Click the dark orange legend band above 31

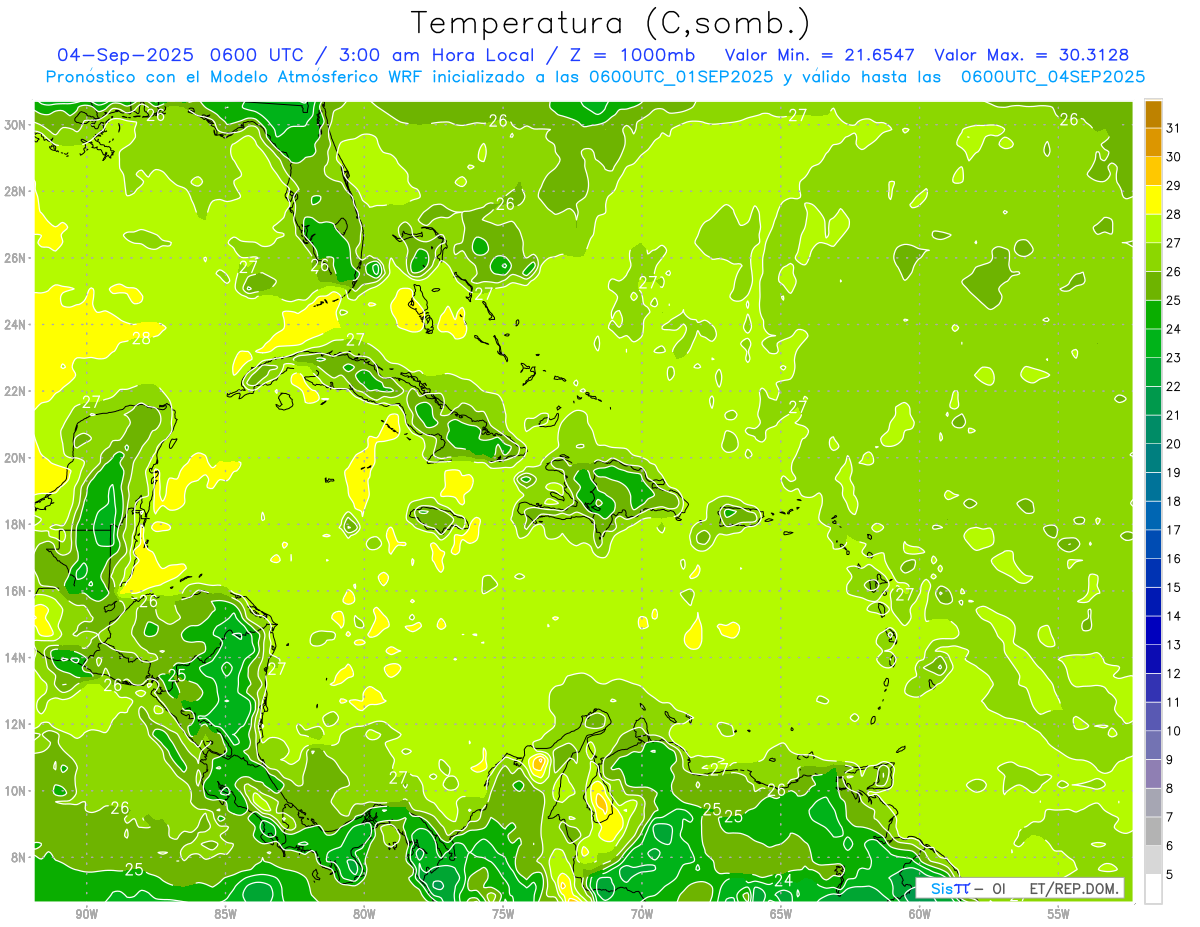1153,115
